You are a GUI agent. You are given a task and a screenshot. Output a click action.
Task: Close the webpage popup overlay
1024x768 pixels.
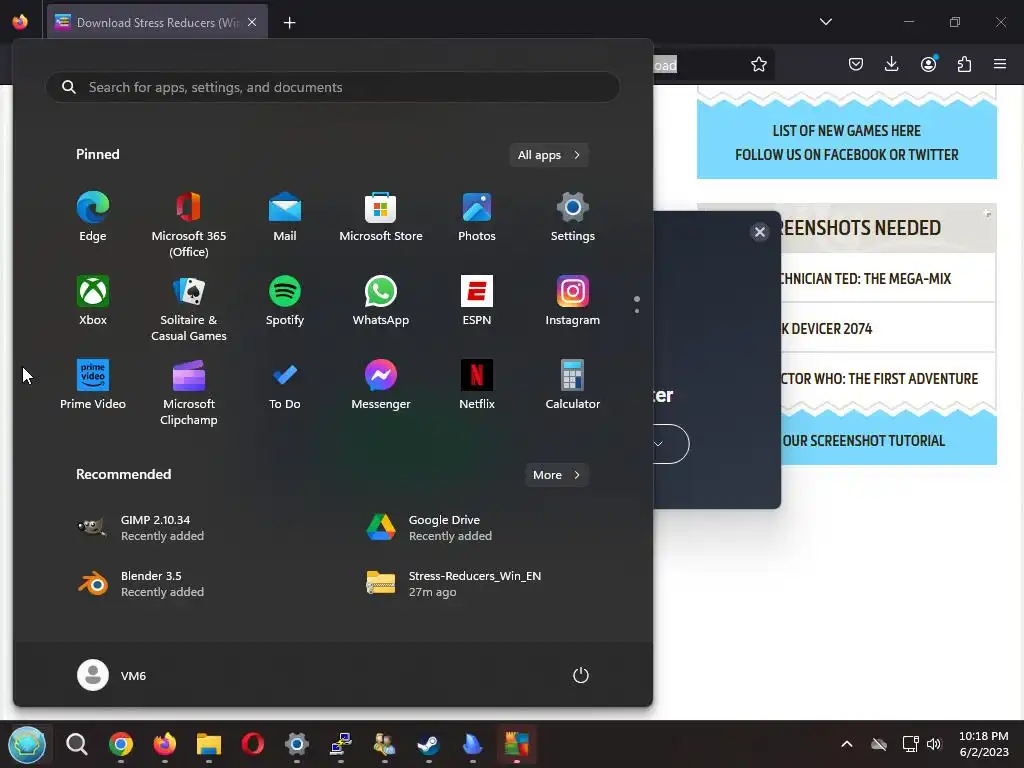(760, 232)
